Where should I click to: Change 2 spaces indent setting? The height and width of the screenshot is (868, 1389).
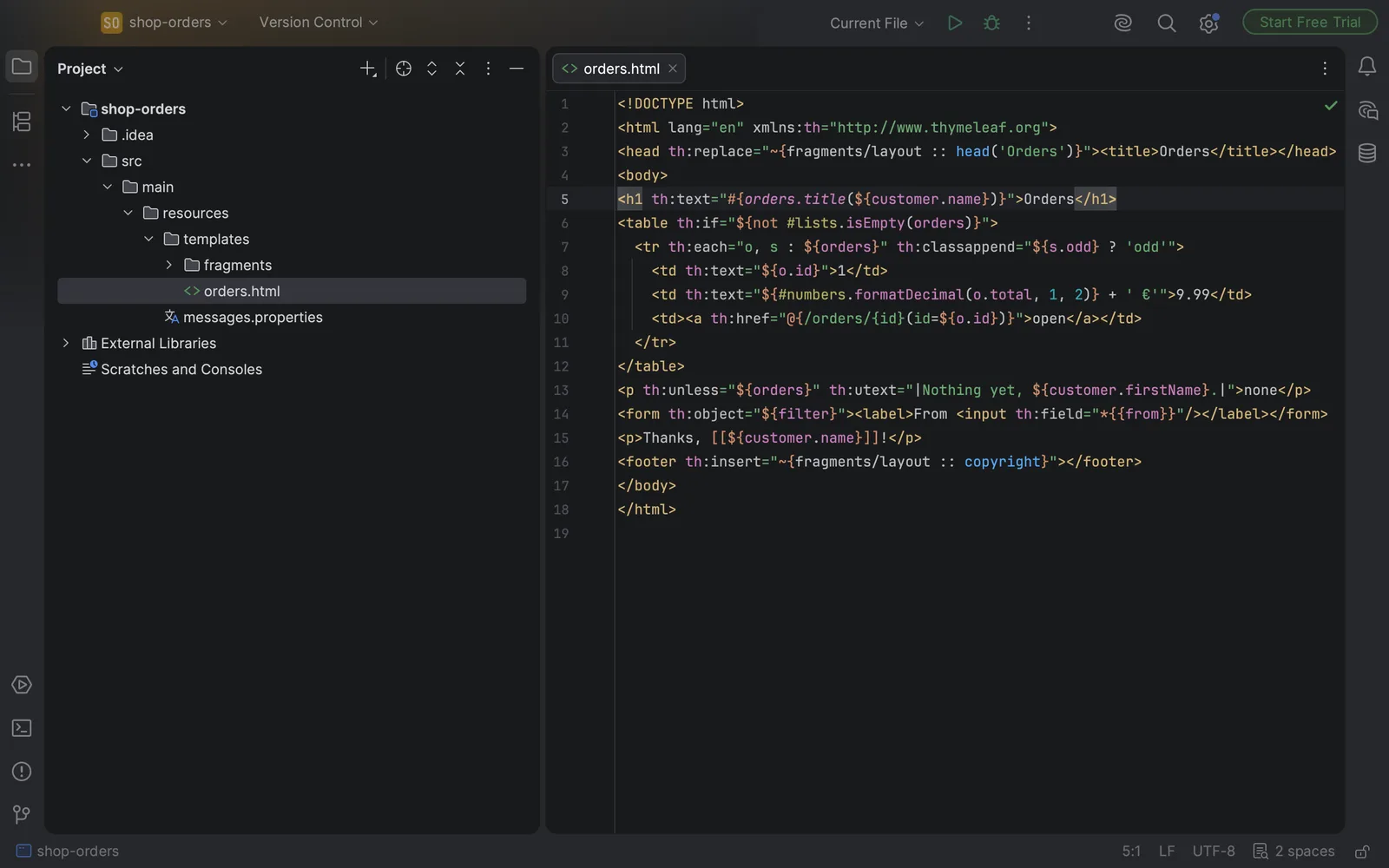(x=1294, y=852)
